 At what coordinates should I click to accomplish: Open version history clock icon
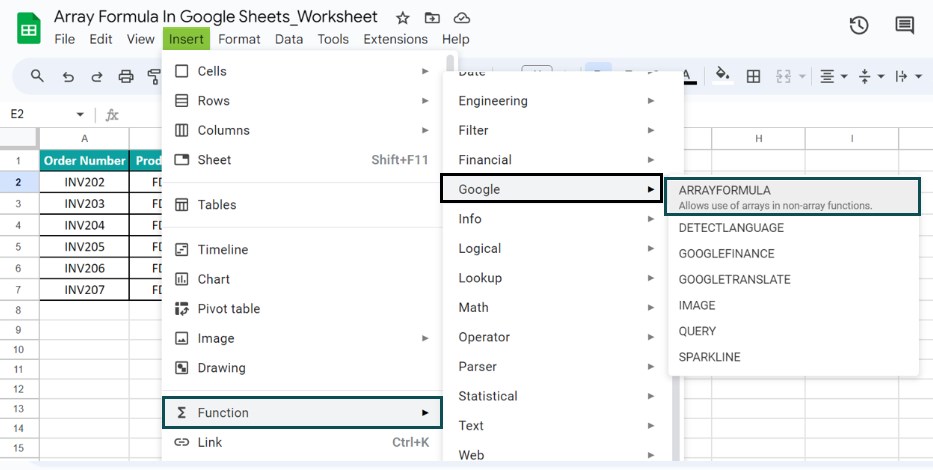click(859, 26)
